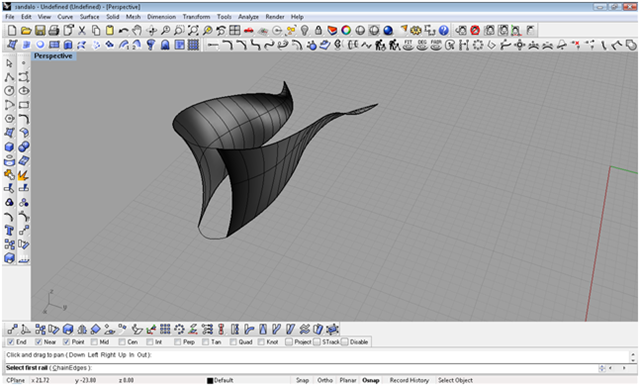Uncheck the Point osnap checkbox
The height and width of the screenshot is (386, 640).
[x=66, y=342]
